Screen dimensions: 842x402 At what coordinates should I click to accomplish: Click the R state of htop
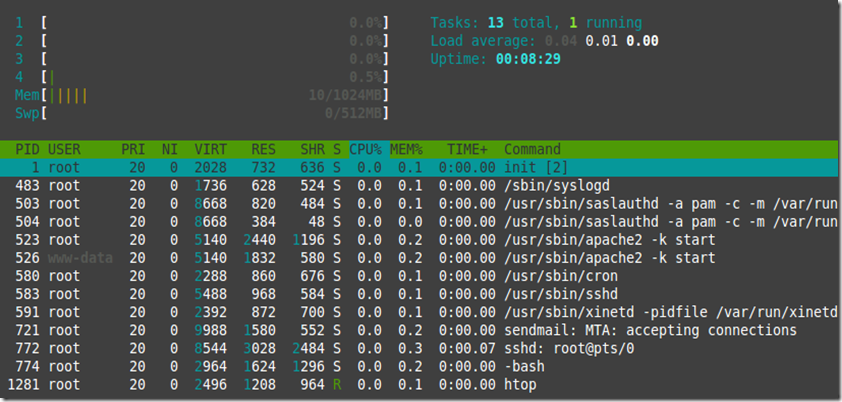point(337,385)
